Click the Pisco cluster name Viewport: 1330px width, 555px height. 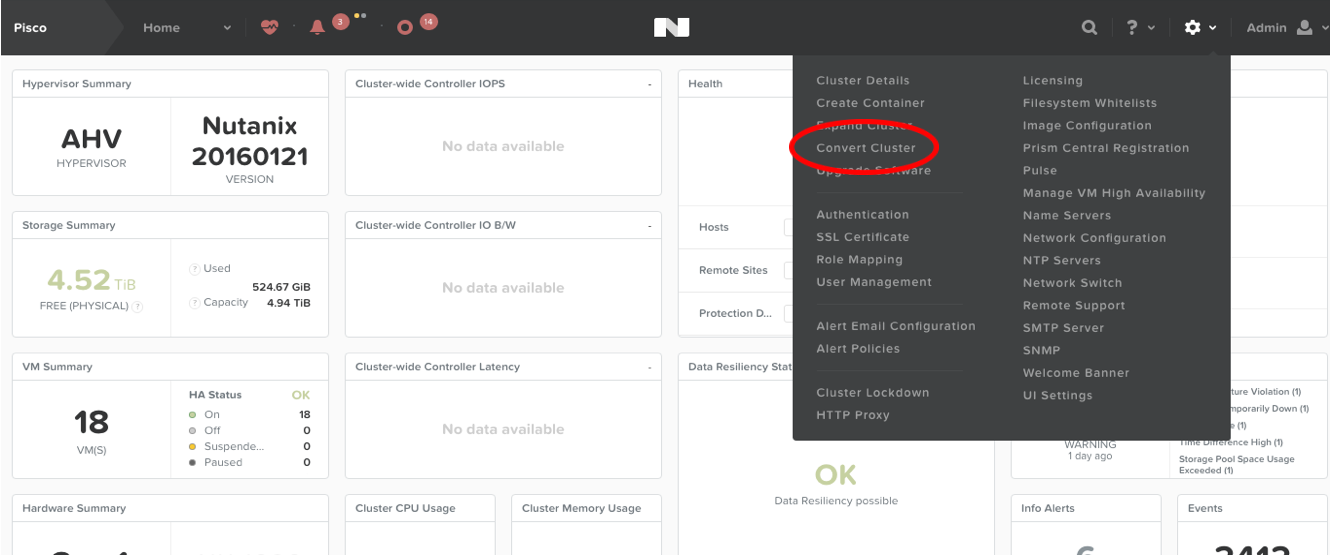pyautogui.click(x=30, y=28)
